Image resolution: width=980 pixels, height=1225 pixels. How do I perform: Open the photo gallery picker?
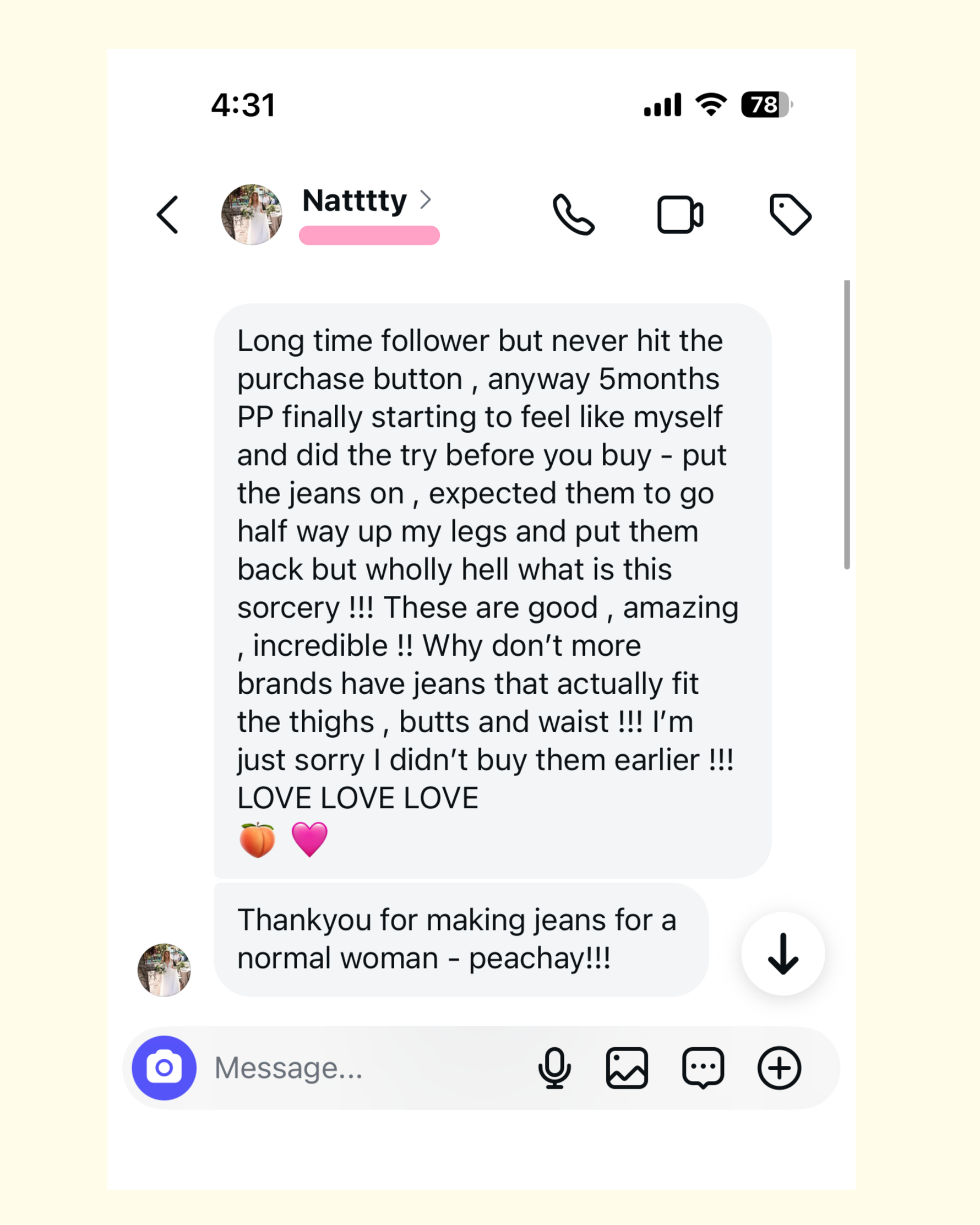click(x=627, y=1068)
